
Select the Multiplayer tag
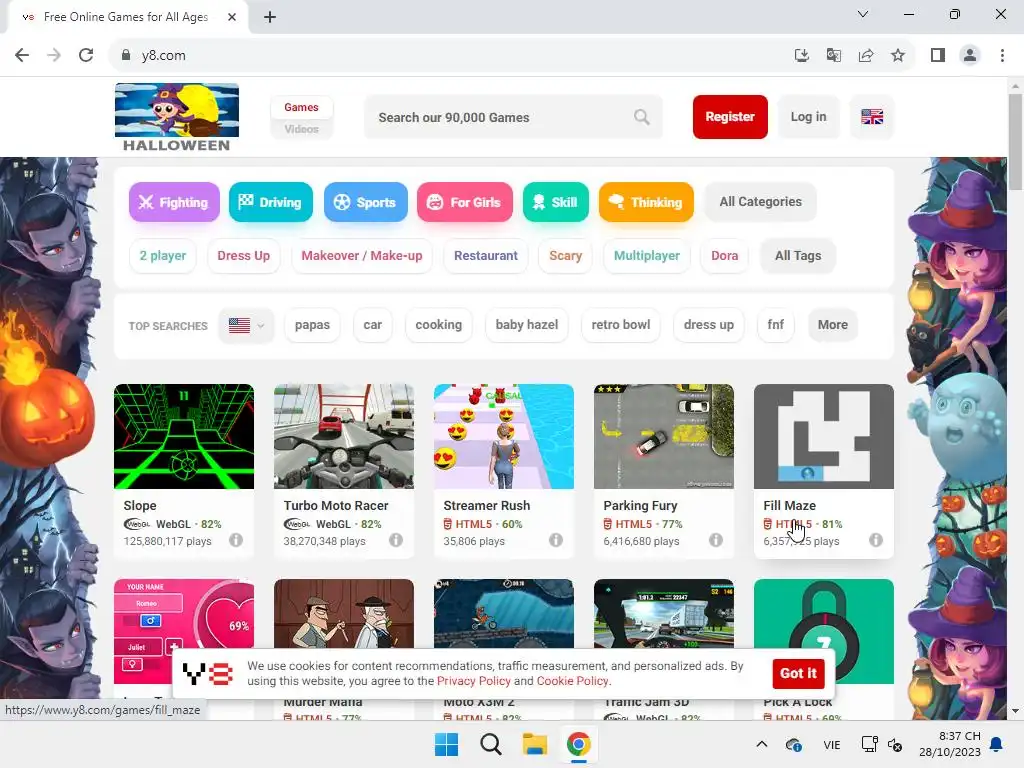coord(647,256)
